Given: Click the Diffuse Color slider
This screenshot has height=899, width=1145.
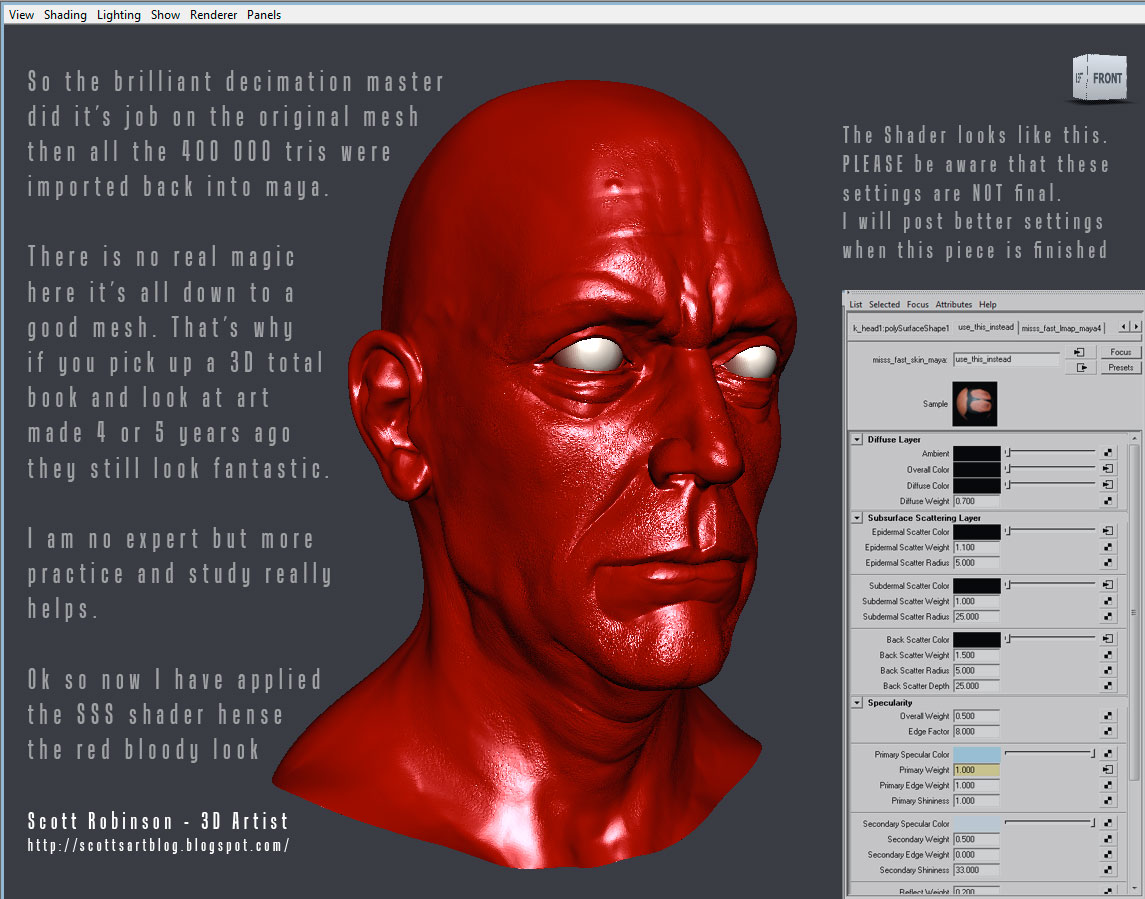Looking at the screenshot, I should pos(1050,484).
